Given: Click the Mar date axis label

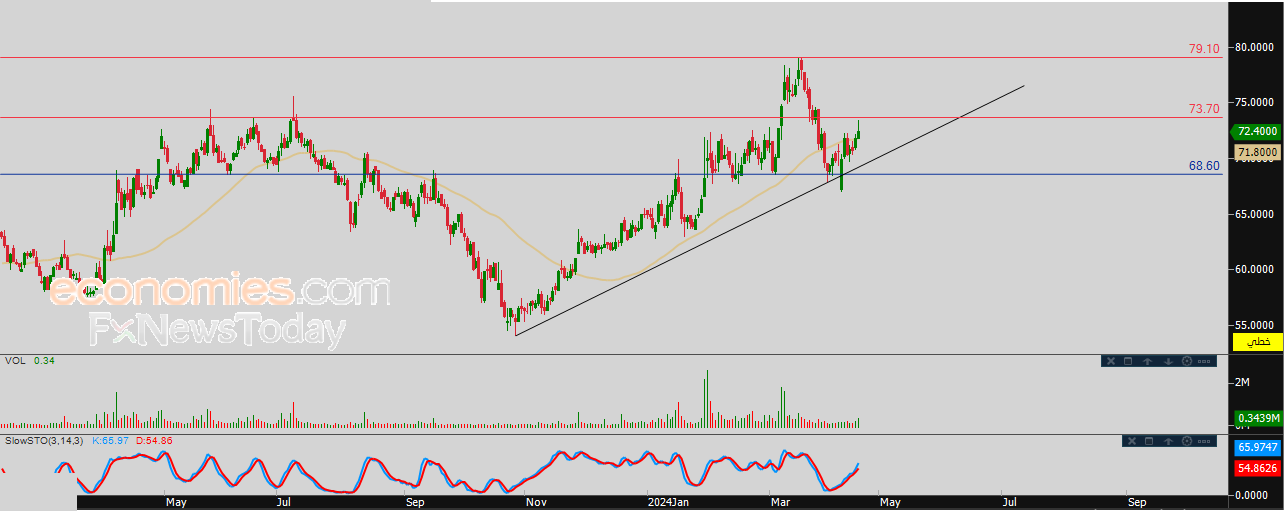Looking at the screenshot, I should click(781, 502).
